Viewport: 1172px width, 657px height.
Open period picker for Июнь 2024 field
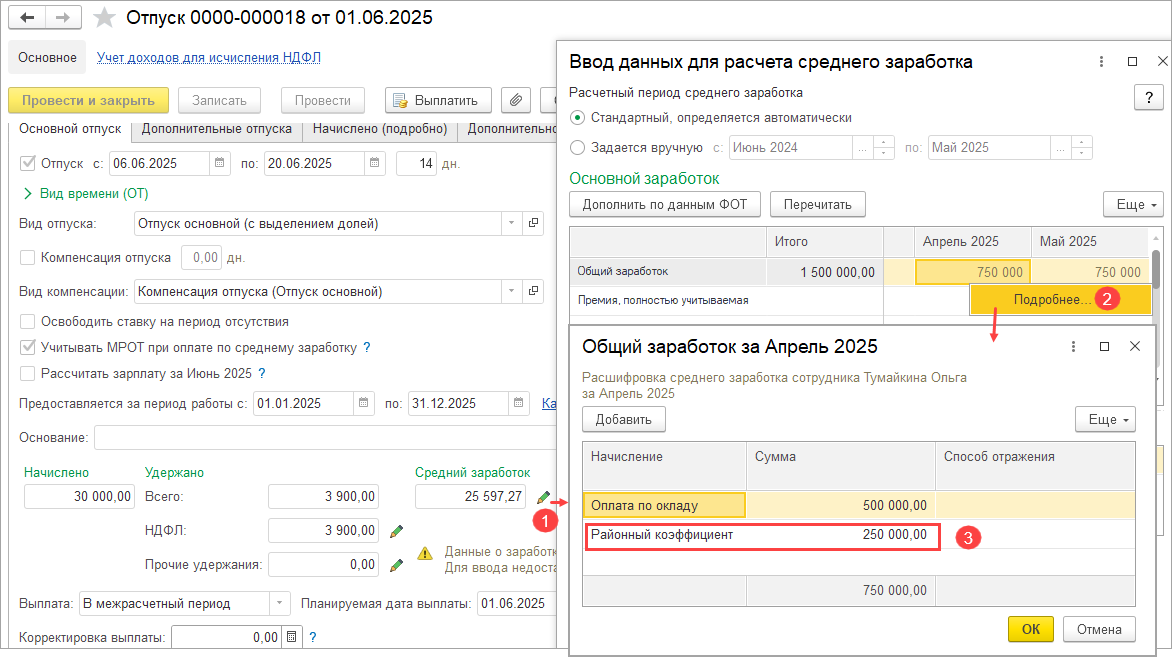coord(863,148)
